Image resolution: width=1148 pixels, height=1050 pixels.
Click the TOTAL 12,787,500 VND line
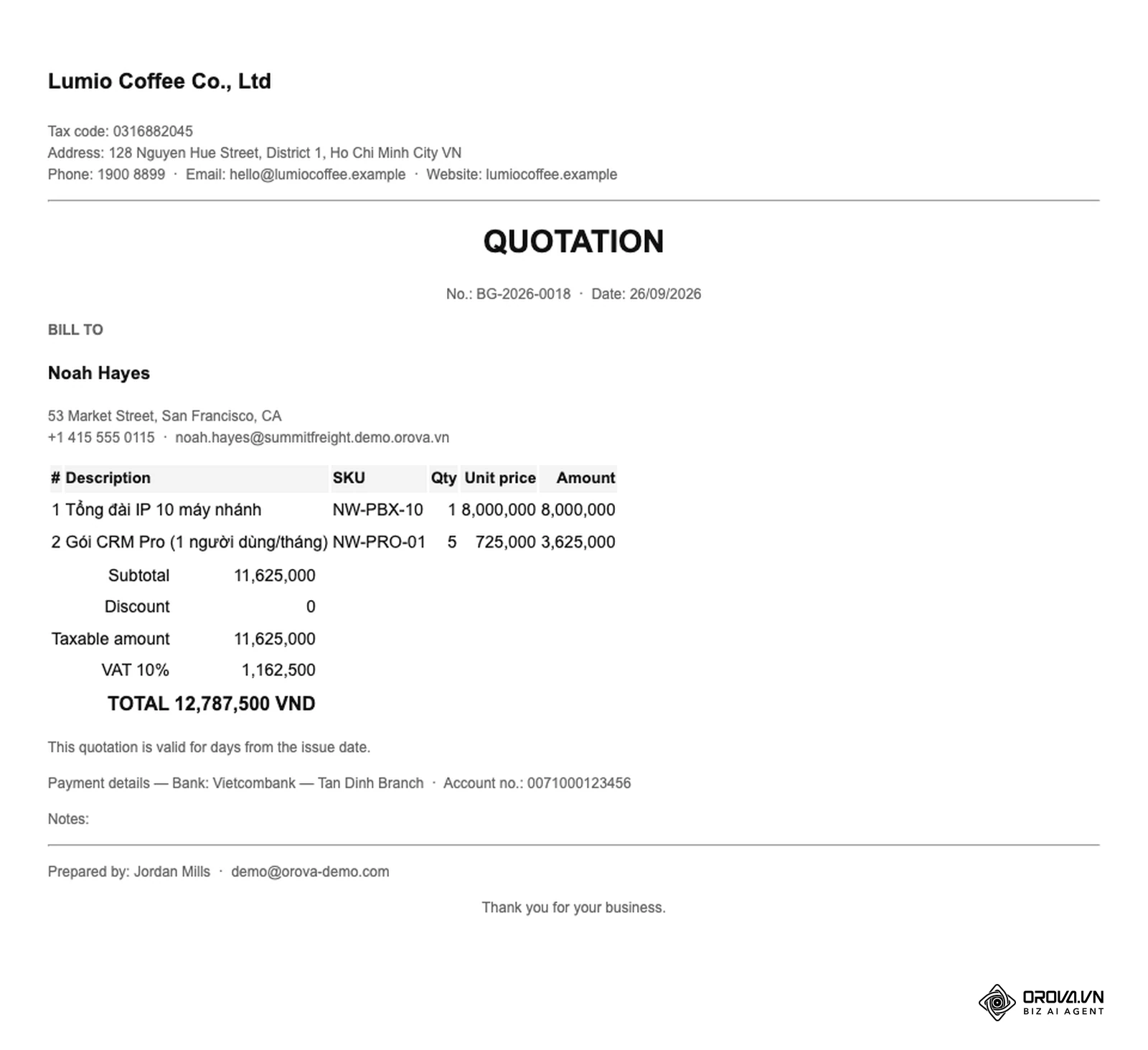[212, 703]
